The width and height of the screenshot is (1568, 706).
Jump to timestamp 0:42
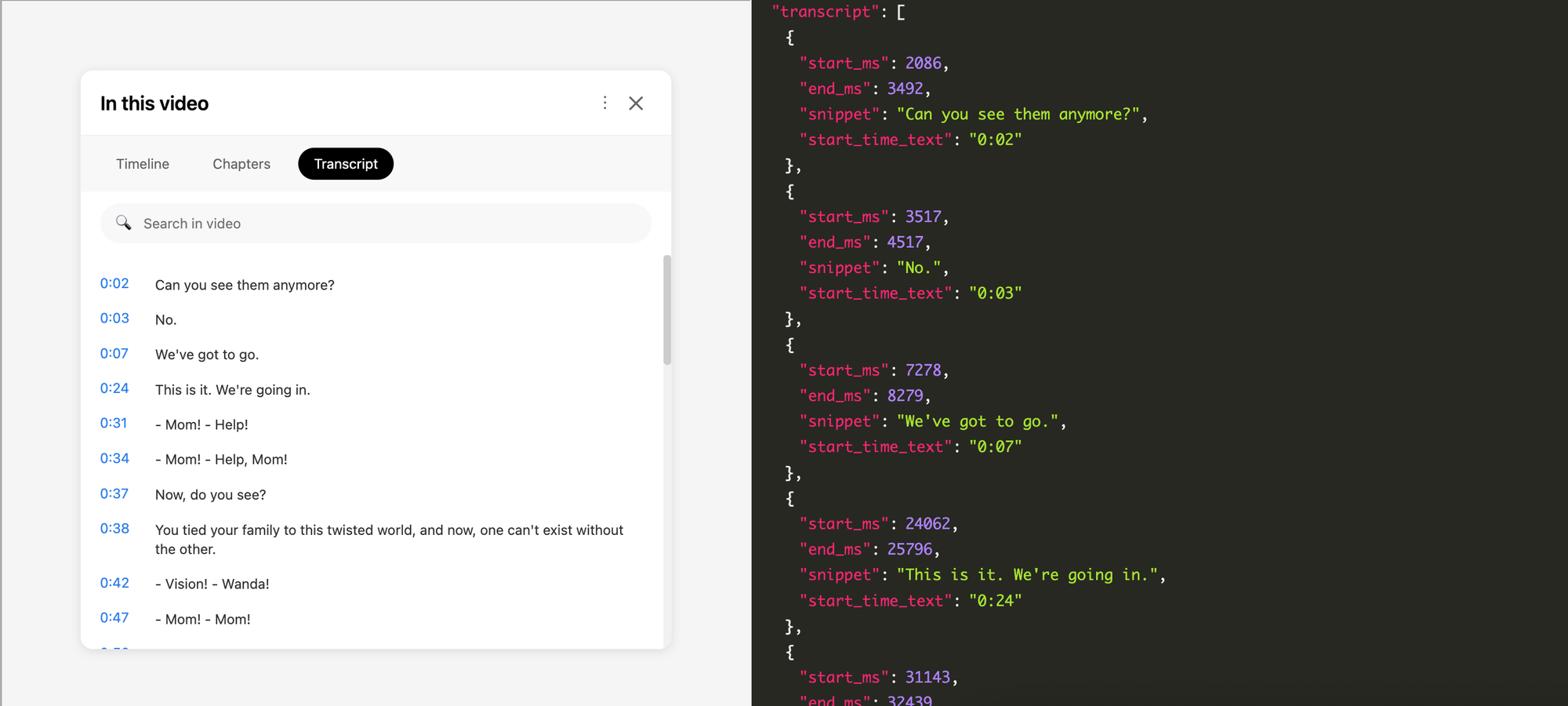[114, 583]
